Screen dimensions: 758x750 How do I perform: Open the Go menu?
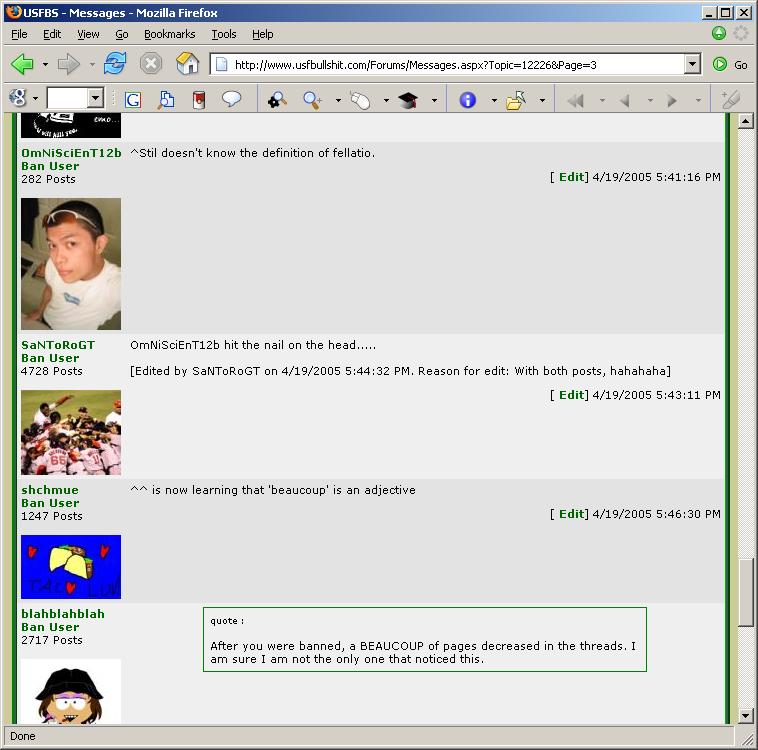(x=121, y=34)
